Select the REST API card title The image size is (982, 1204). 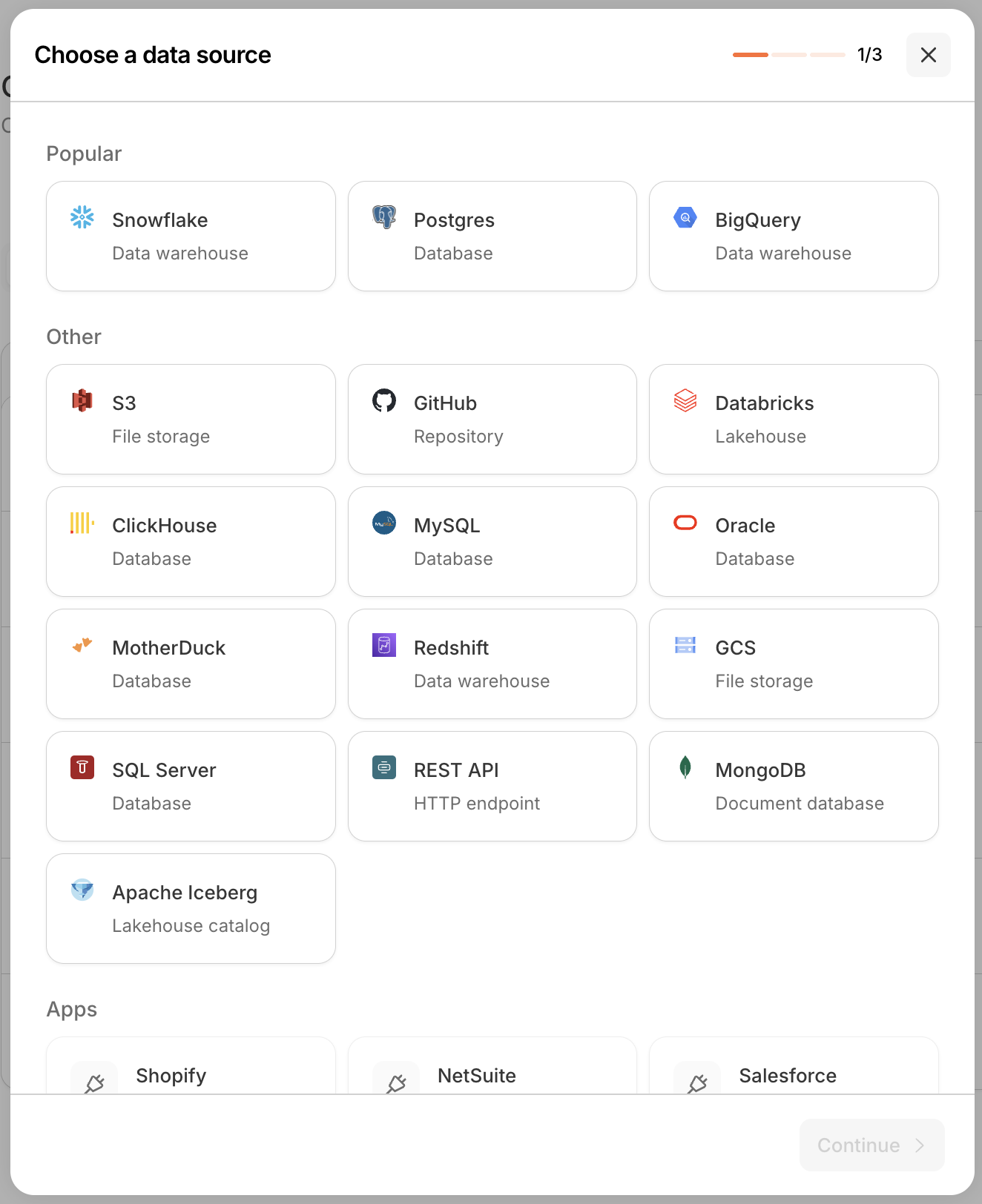click(x=457, y=770)
